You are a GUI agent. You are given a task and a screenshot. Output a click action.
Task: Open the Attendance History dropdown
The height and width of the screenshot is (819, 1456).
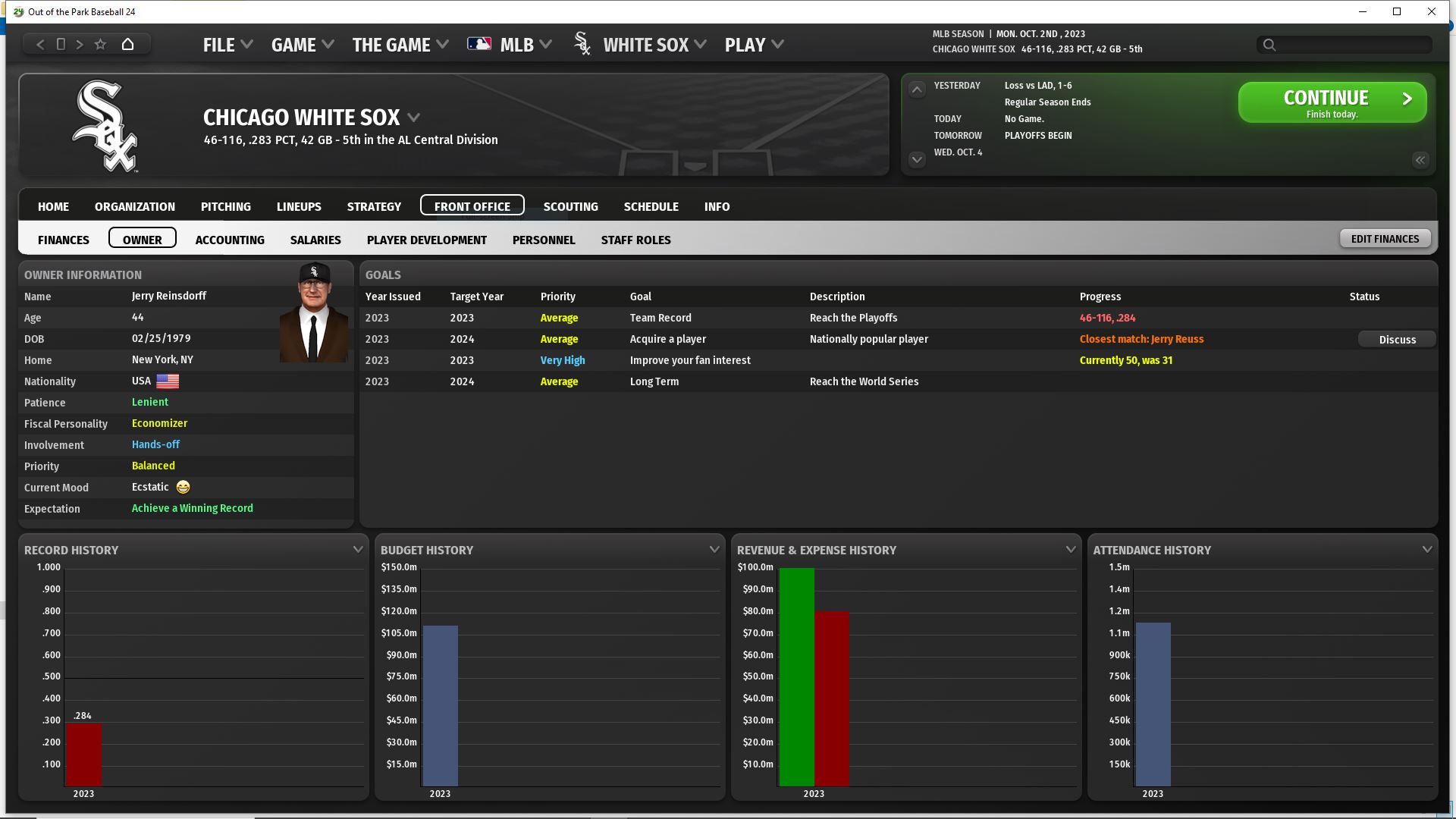pyautogui.click(x=1427, y=550)
